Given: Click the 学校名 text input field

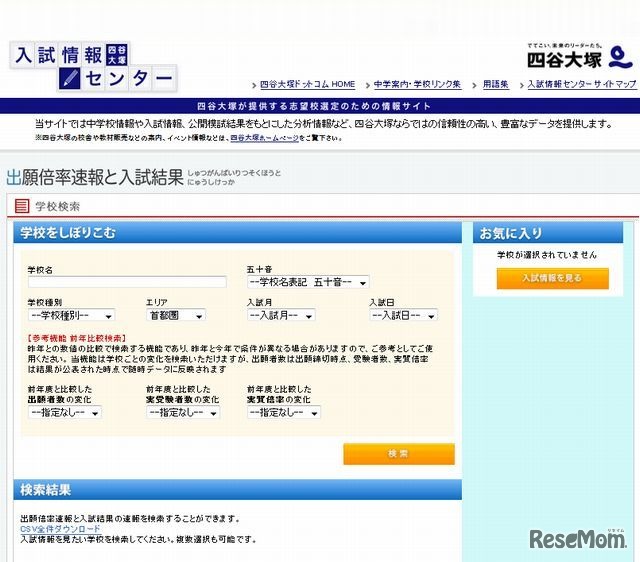Looking at the screenshot, I should pyautogui.click(x=127, y=282).
